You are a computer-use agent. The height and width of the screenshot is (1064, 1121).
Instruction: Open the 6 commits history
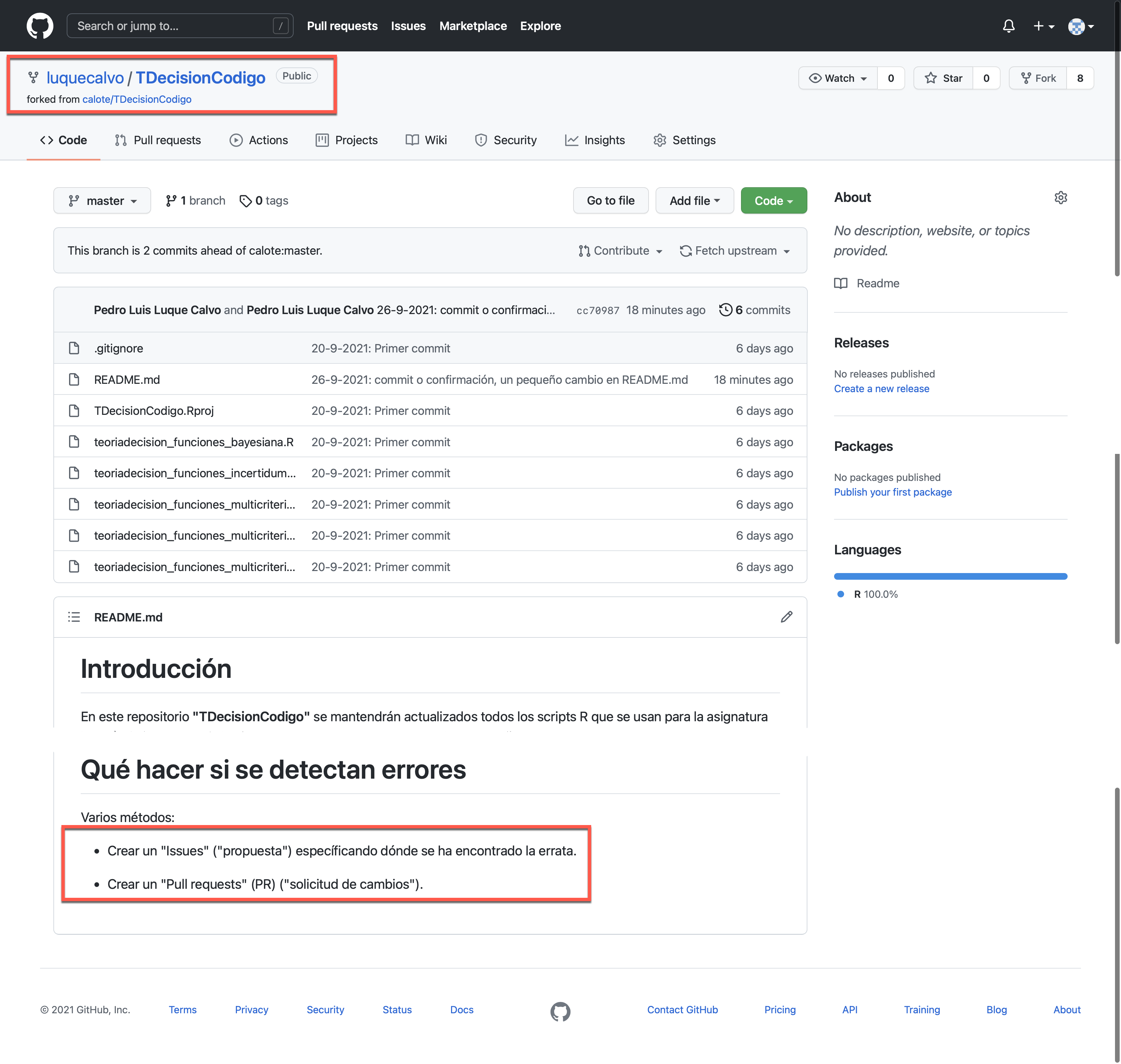[x=754, y=310]
